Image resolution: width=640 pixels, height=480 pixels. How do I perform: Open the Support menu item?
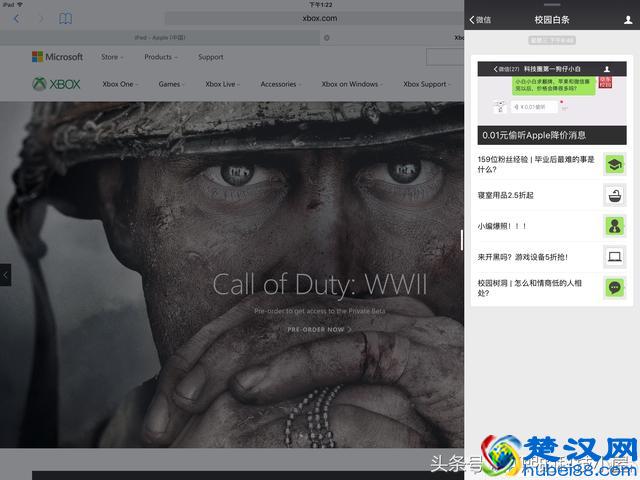[x=211, y=57]
